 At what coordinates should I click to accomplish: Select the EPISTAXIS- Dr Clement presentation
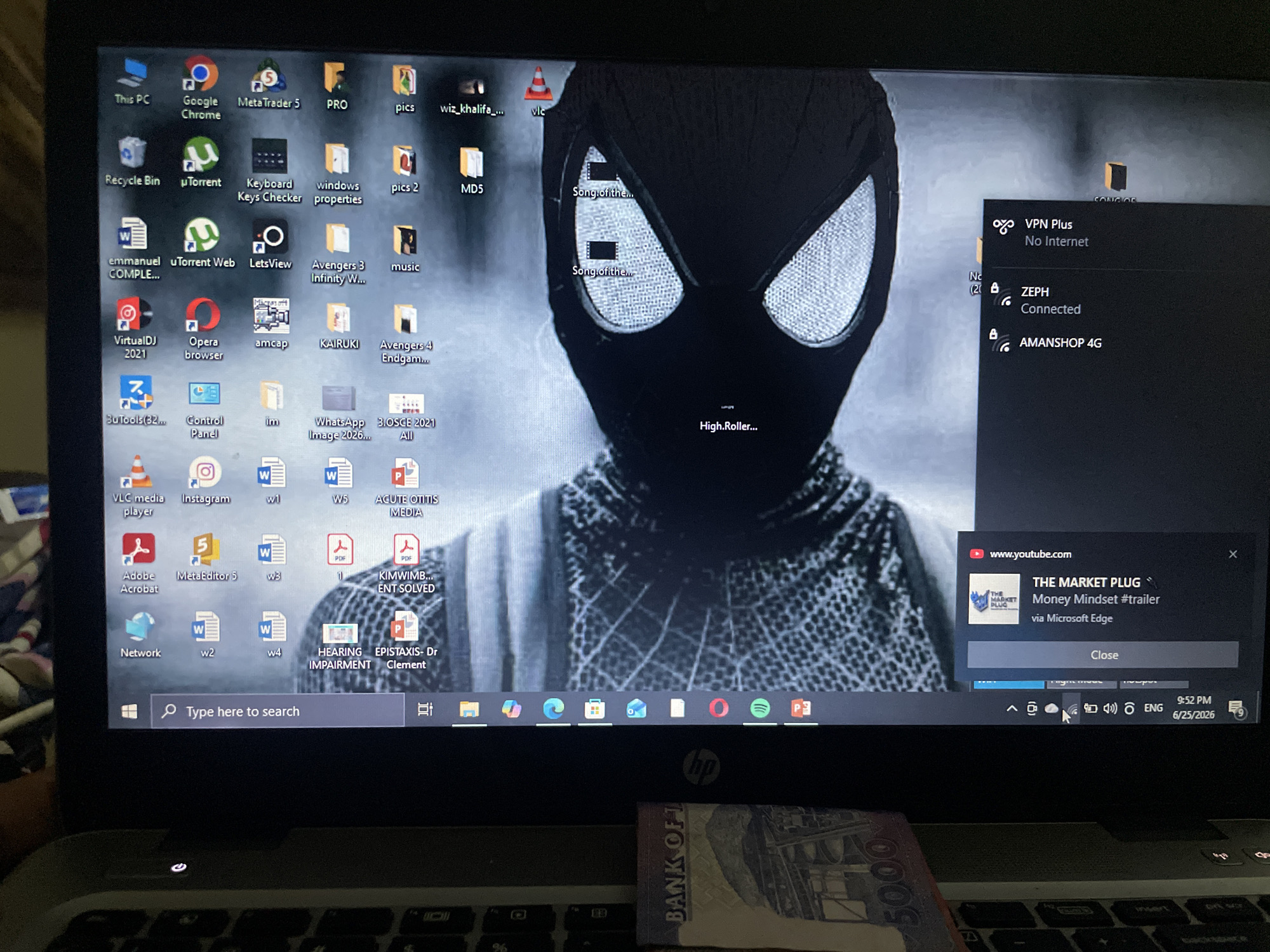point(406,641)
